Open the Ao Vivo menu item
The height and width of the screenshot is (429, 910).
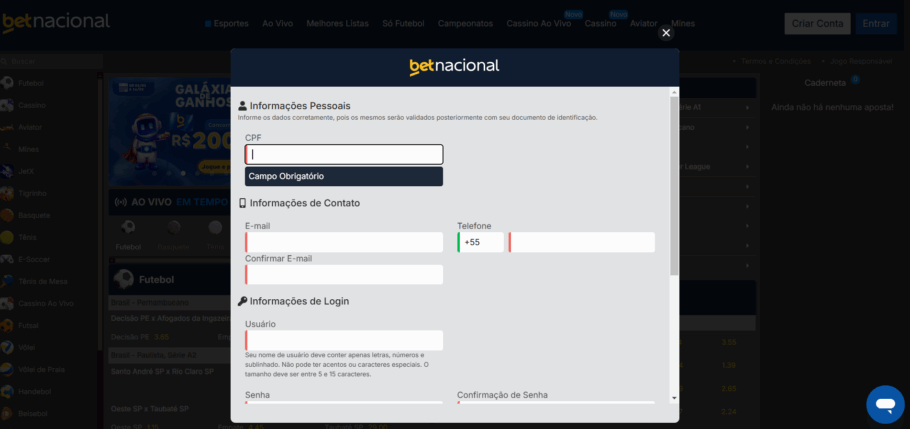[x=277, y=23]
